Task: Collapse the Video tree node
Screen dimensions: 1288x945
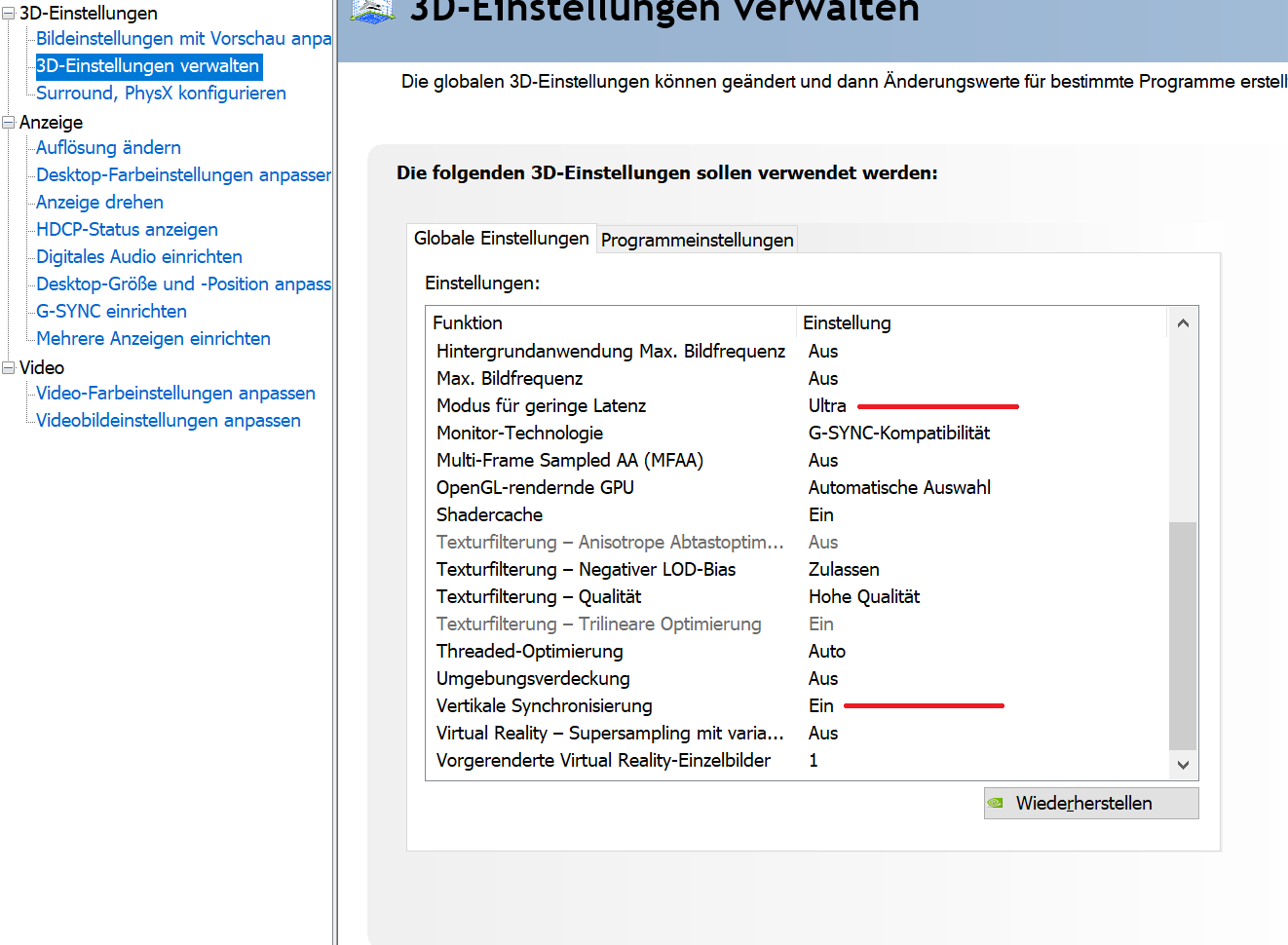Action: 9,368
